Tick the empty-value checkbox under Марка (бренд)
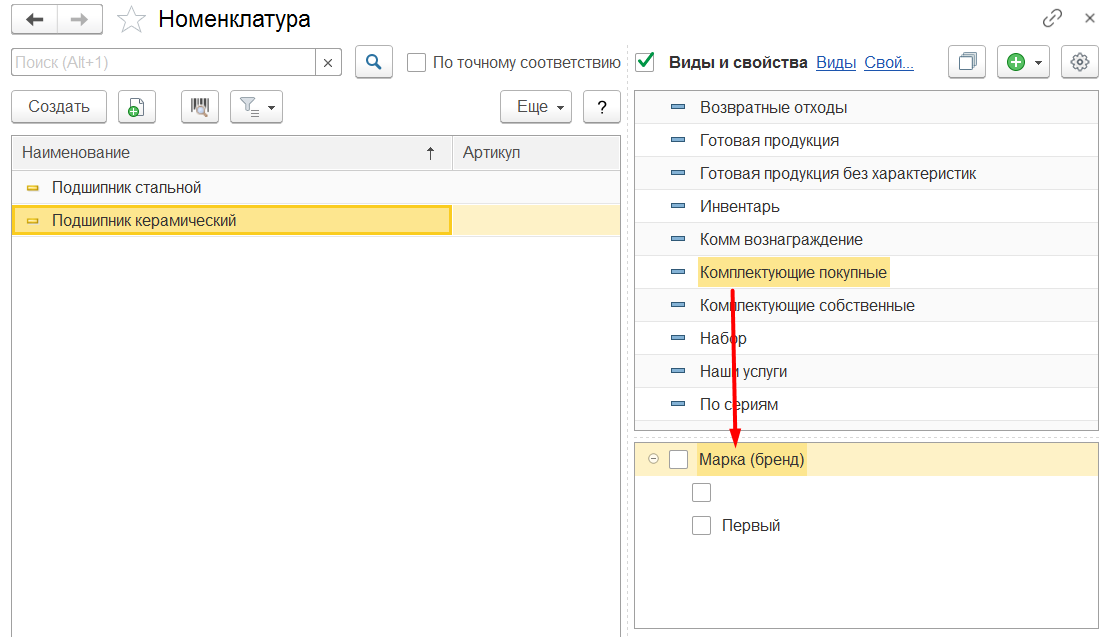The image size is (1113, 637). coord(701,492)
